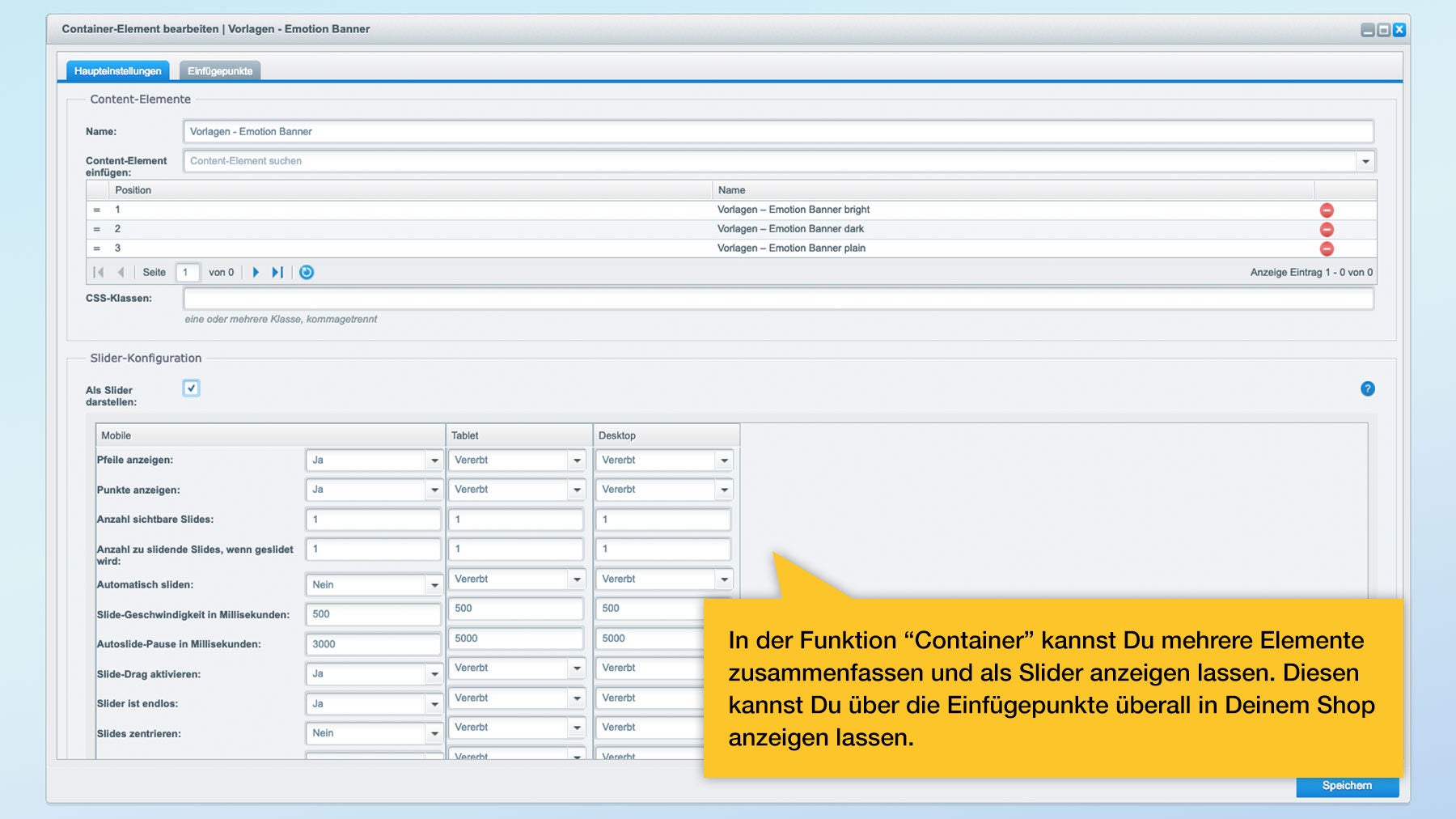Minimize the Container-Element window
This screenshot has width=1456, height=819.
(x=1368, y=30)
